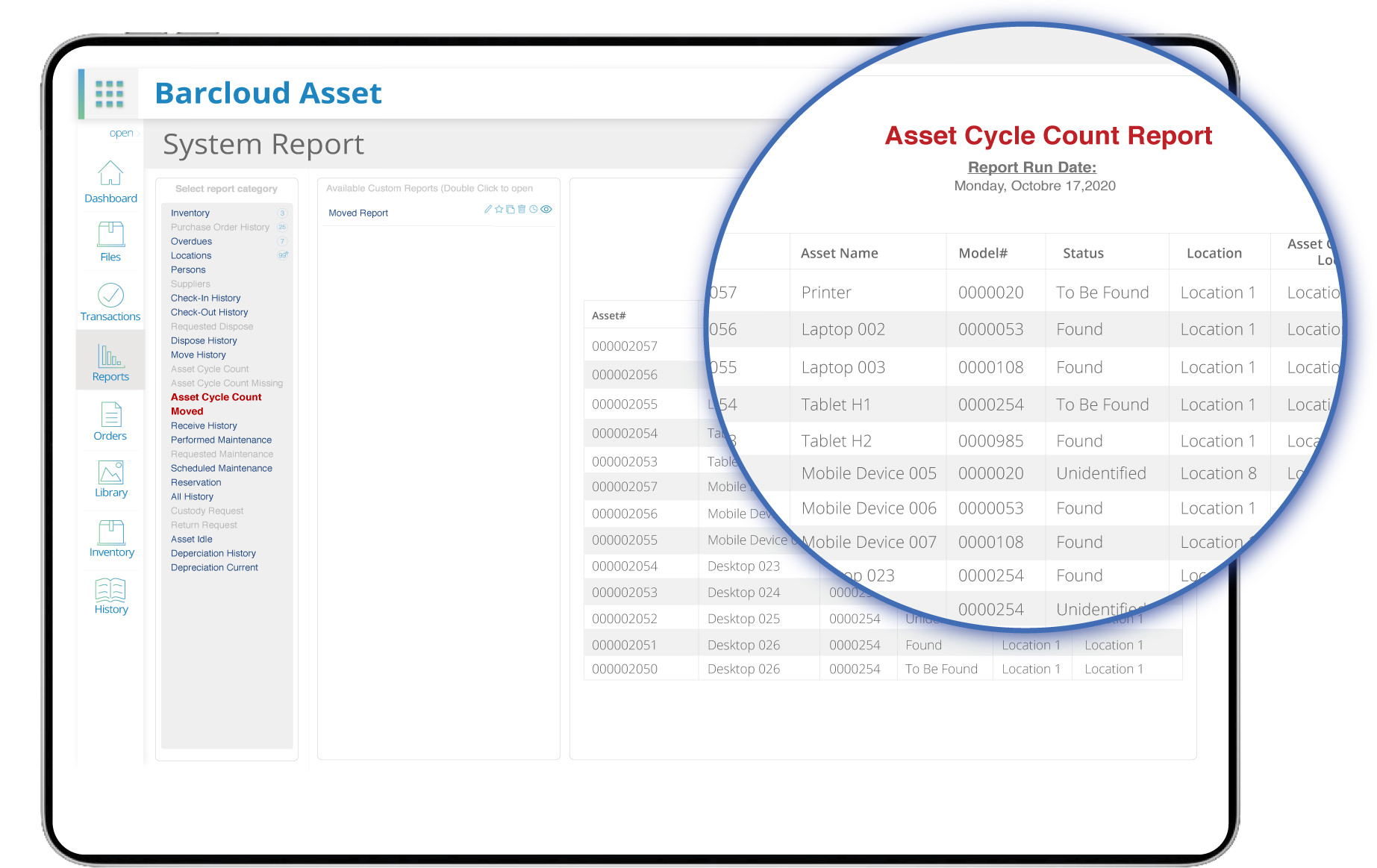This screenshot has height=868, width=1377.
Task: Click Mobile Device 005 asset name
Action: (869, 474)
